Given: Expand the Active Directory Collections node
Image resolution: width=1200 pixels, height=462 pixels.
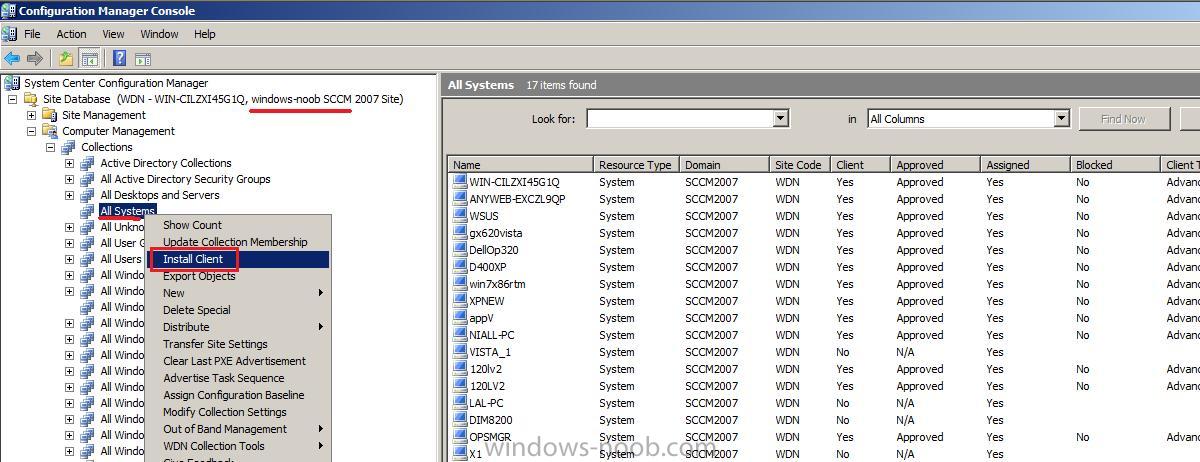Looking at the screenshot, I should 69,163.
